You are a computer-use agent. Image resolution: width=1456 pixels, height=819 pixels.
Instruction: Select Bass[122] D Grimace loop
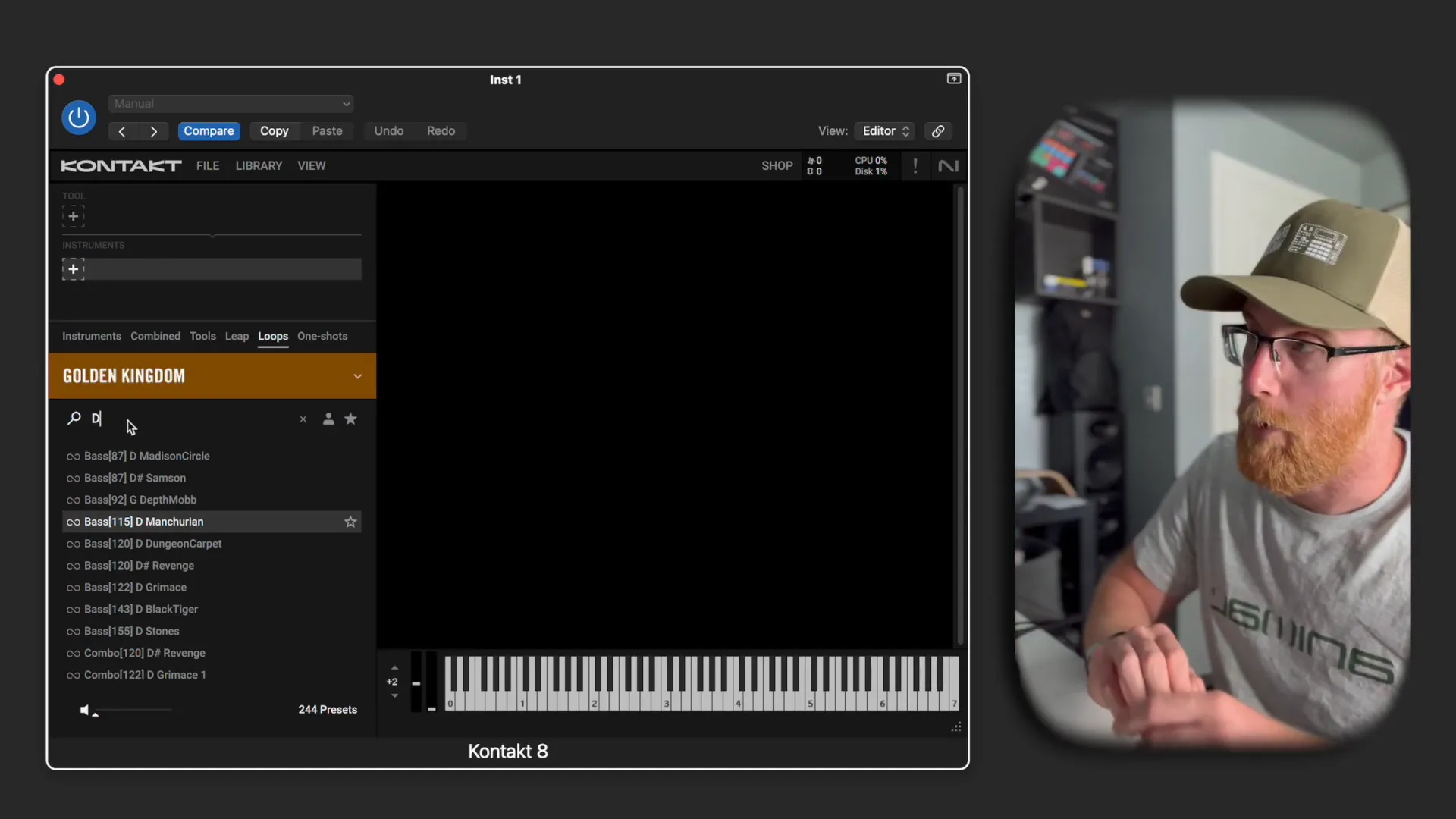tap(212, 588)
